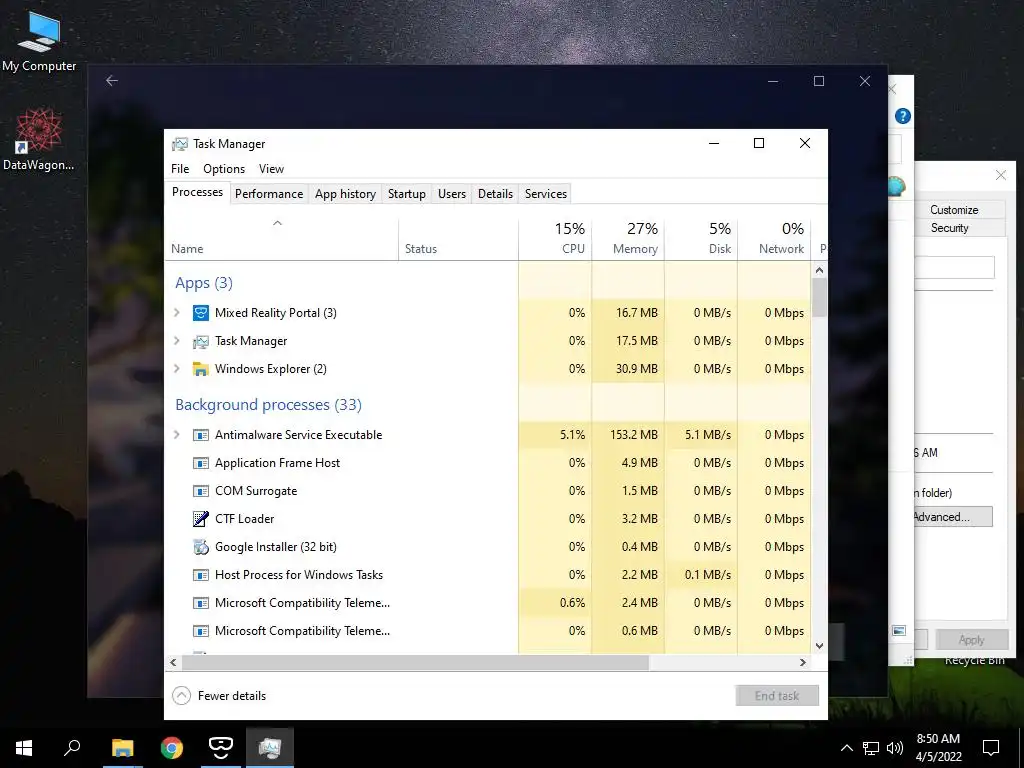Switch to the Details tab
Viewport: 1024px width, 768px height.
click(496, 194)
